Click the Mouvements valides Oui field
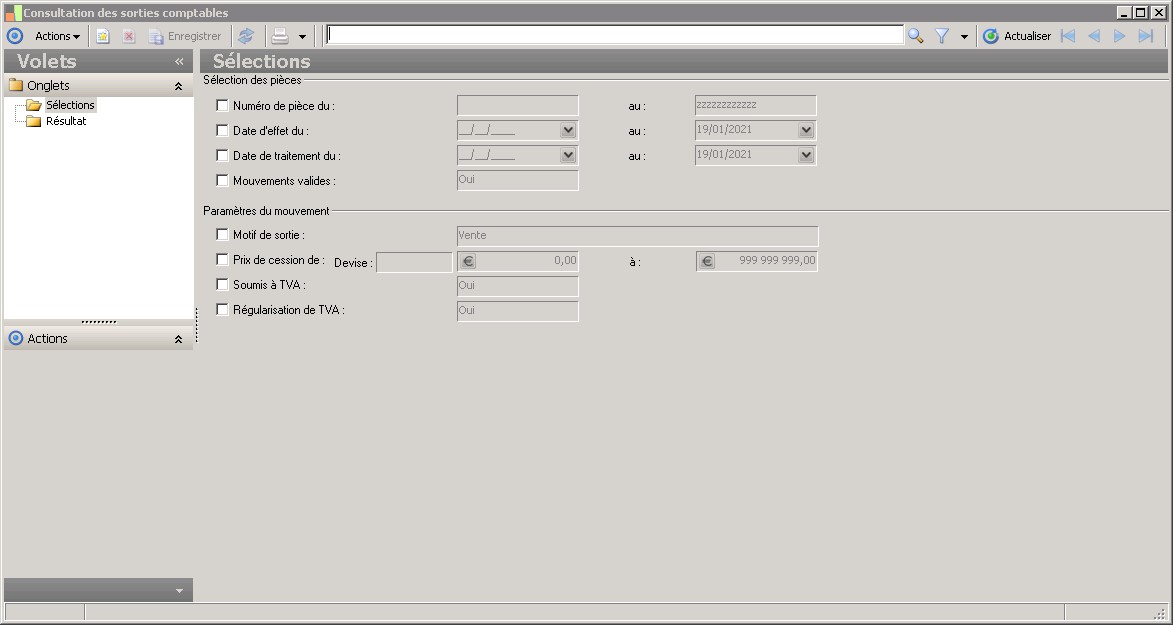1173x625 pixels. [x=518, y=180]
